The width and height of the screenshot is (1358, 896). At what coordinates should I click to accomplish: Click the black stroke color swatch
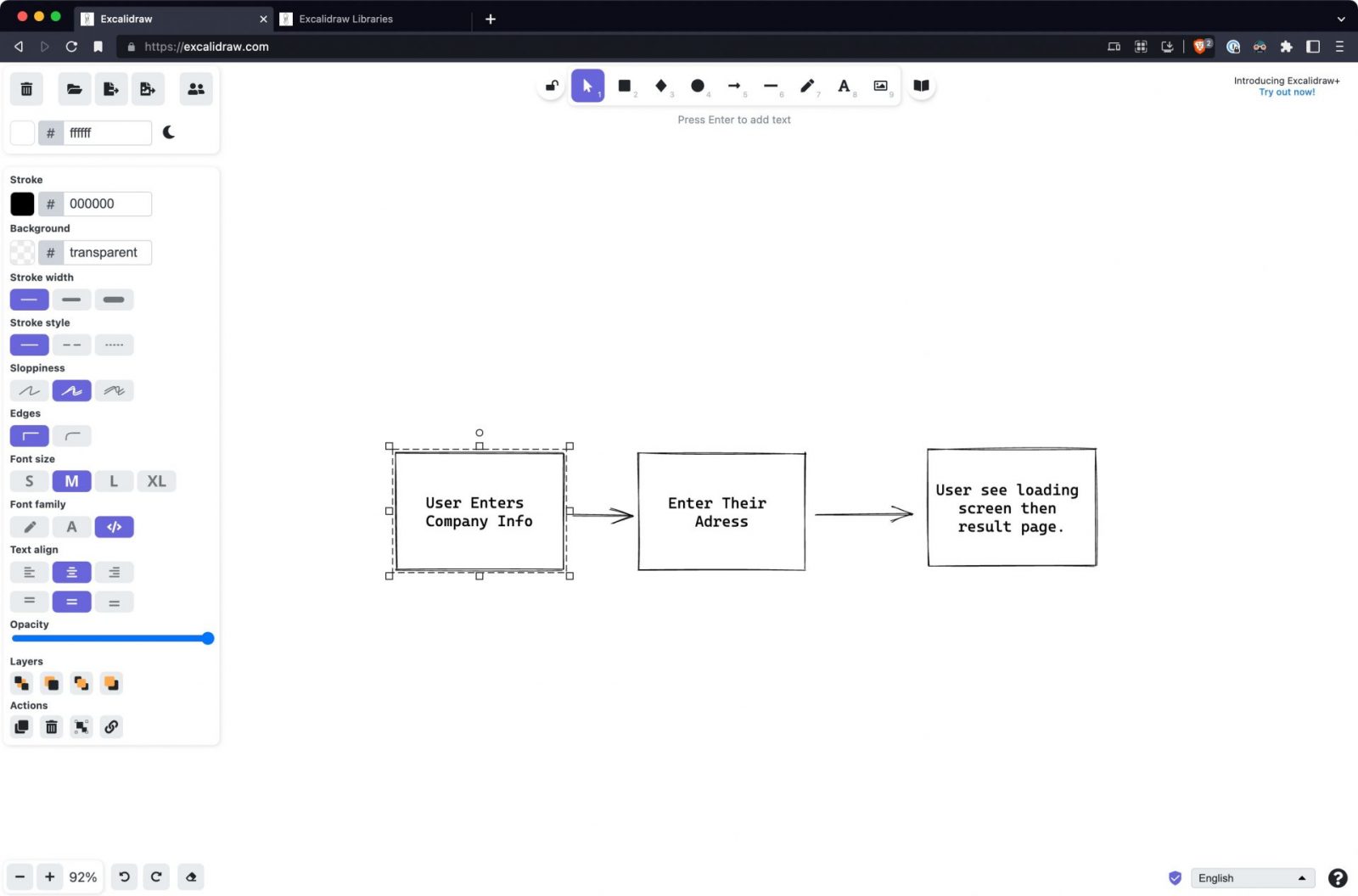click(x=22, y=204)
